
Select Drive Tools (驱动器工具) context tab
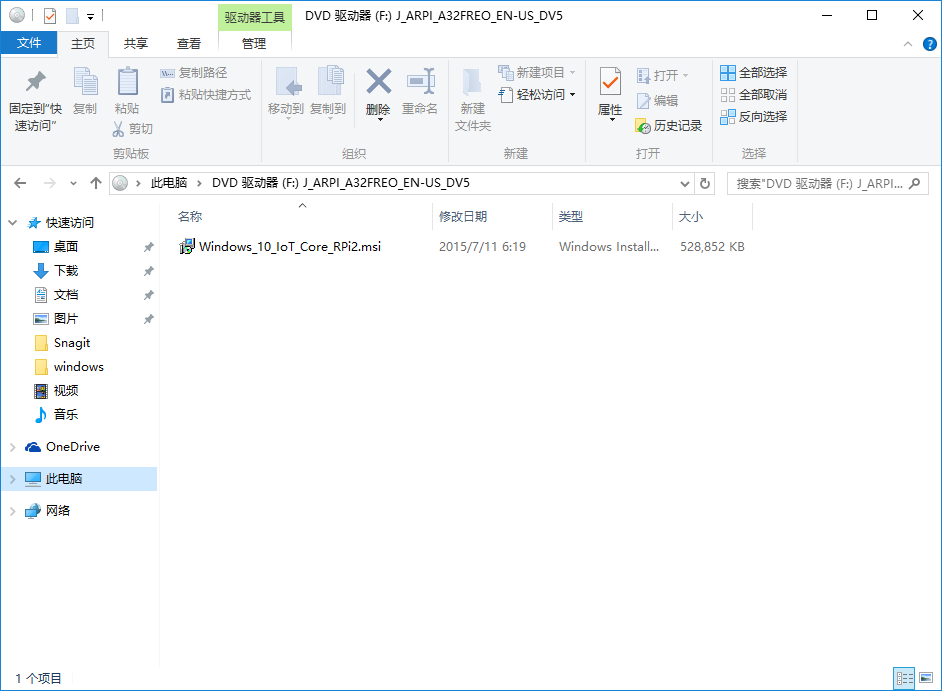(x=255, y=17)
